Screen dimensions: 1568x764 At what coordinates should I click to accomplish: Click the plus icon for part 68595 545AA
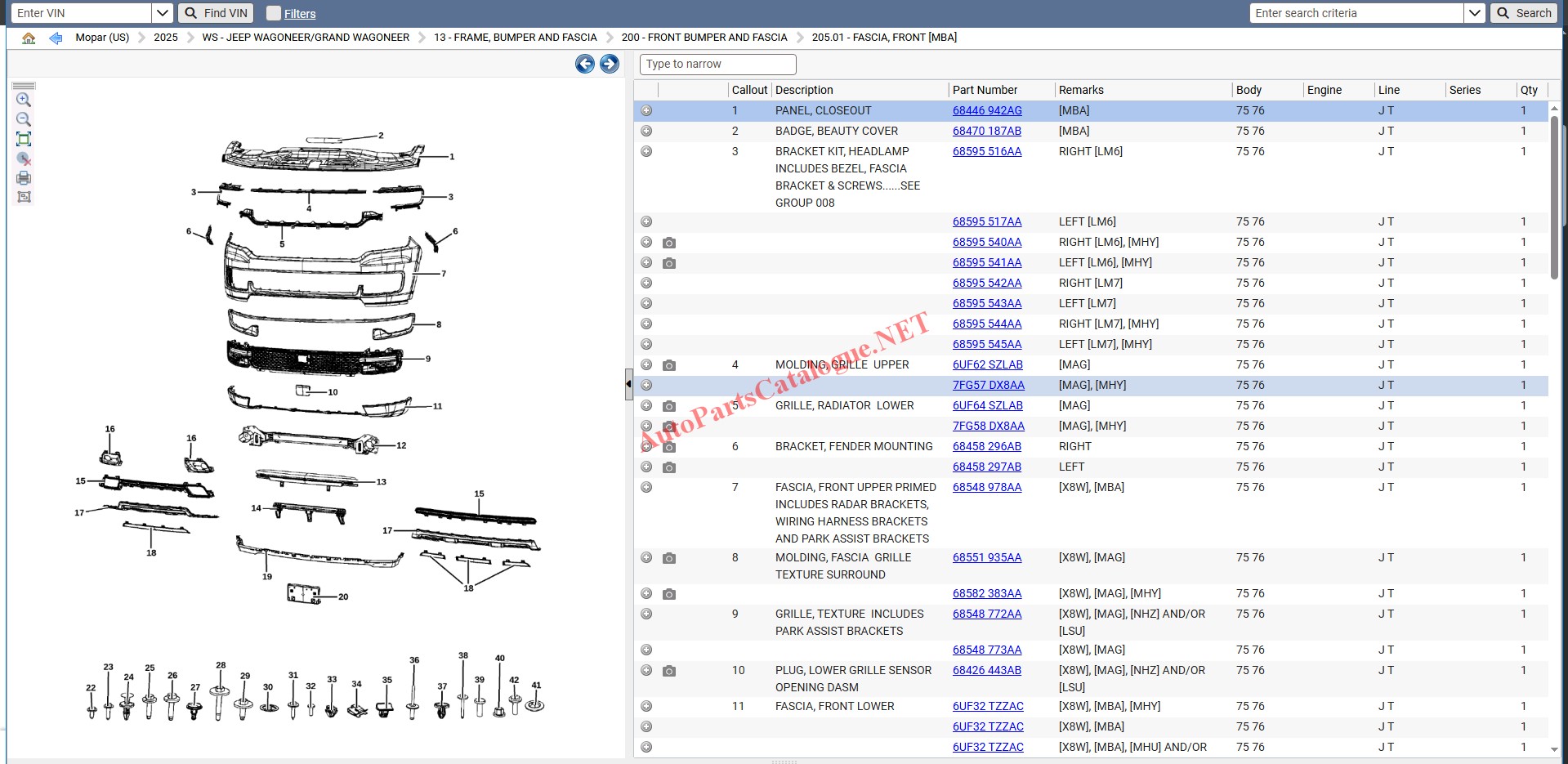646,344
